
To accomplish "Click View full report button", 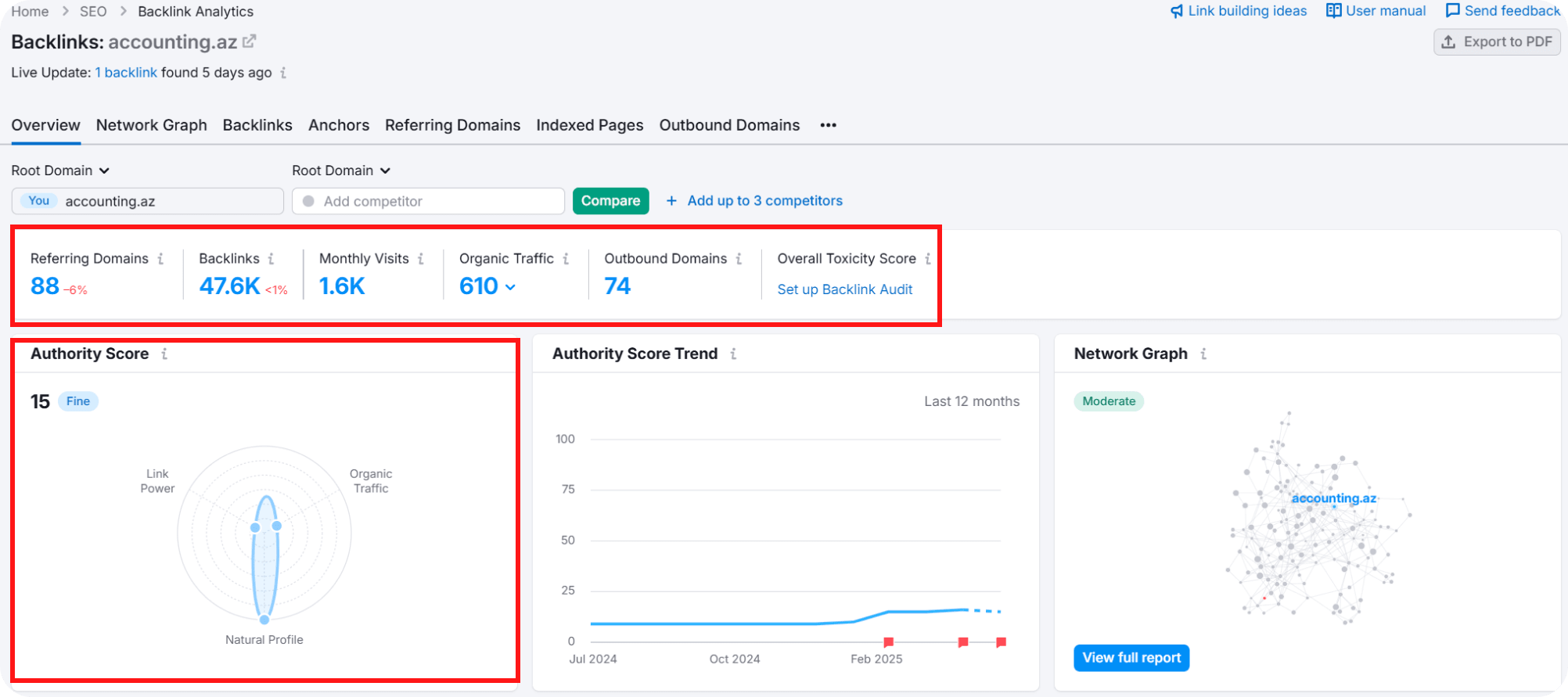I will (1131, 658).
